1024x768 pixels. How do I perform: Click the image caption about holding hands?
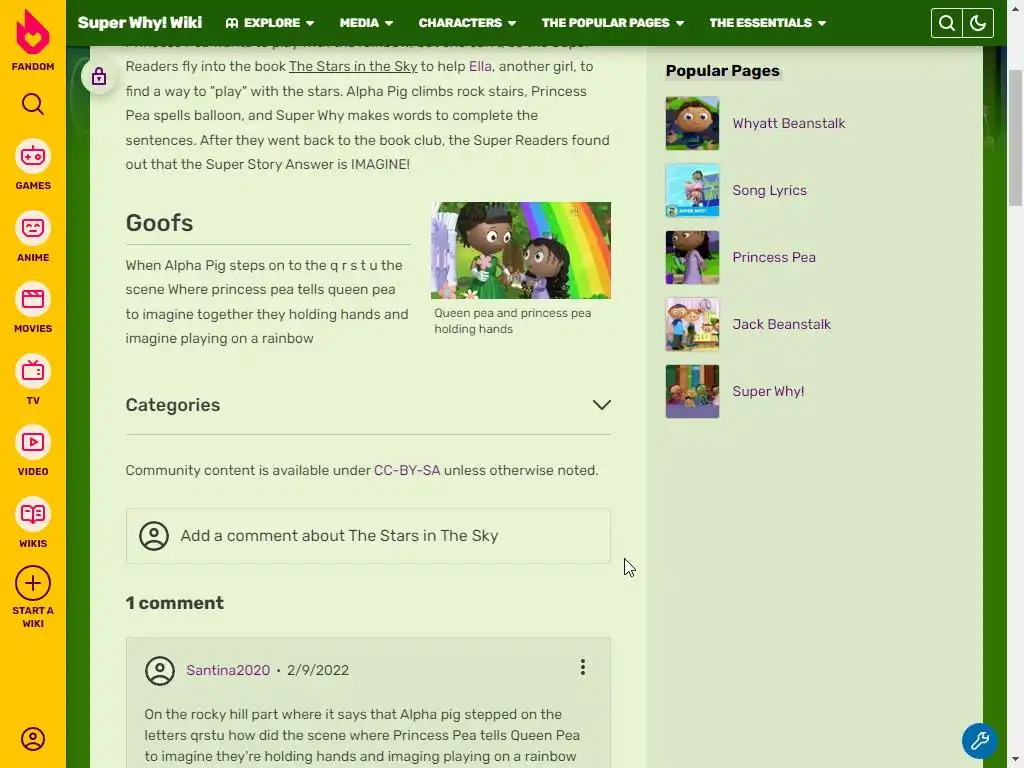point(513,321)
